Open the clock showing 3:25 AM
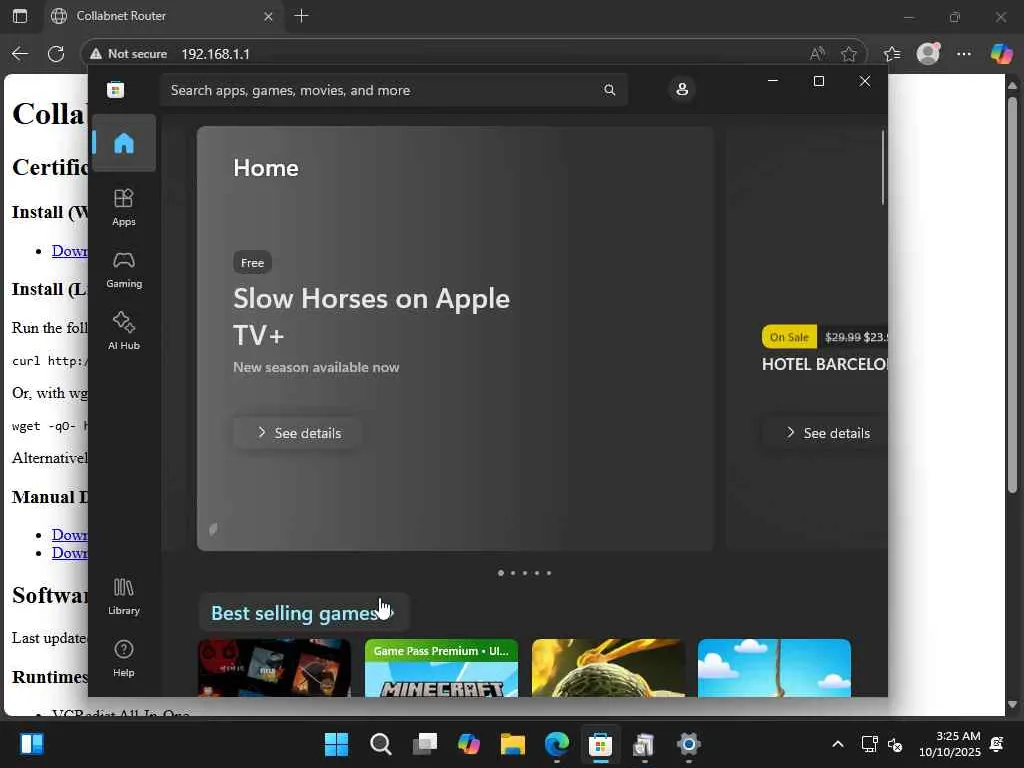The height and width of the screenshot is (768, 1024). click(x=950, y=744)
